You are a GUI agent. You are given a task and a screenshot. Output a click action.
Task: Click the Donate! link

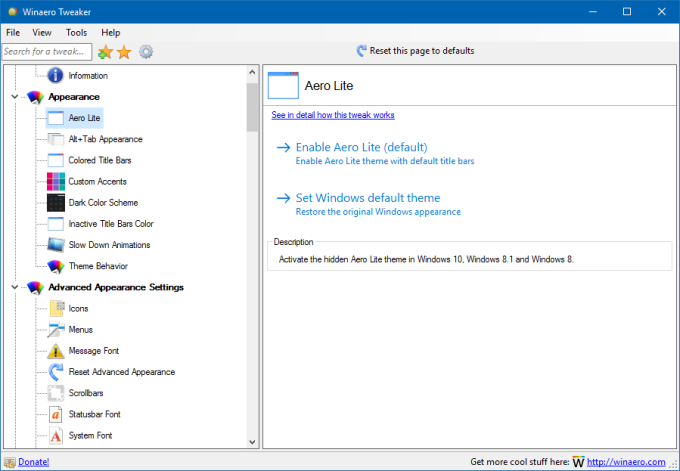click(33, 462)
